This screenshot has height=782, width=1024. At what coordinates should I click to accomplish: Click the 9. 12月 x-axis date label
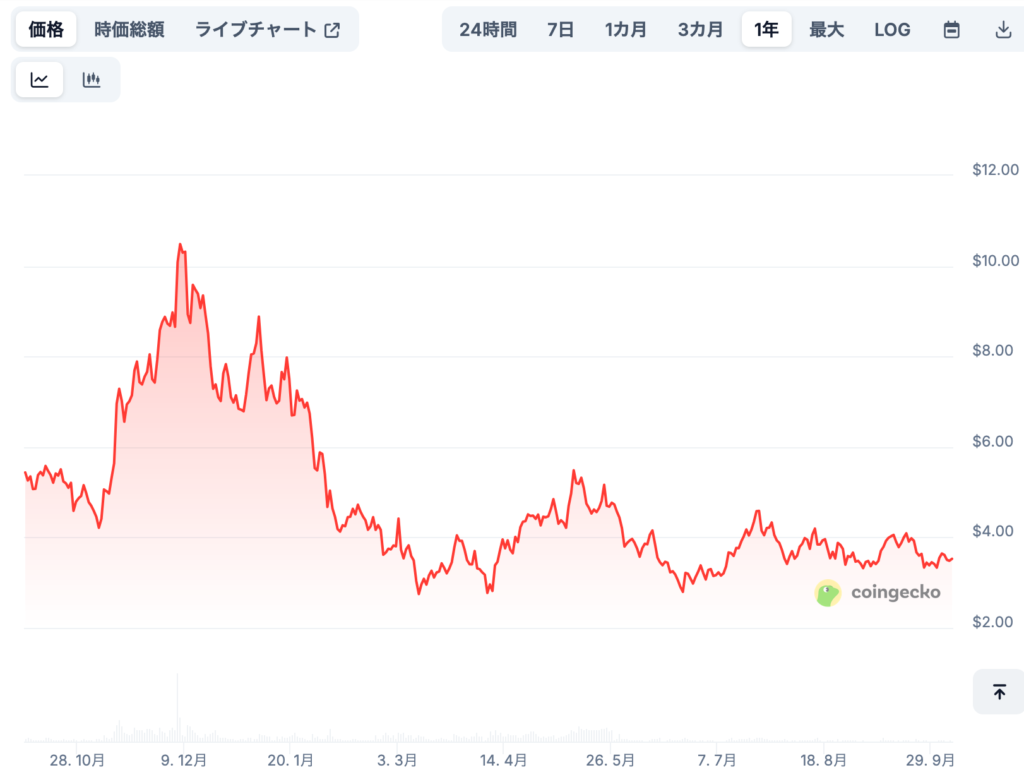click(x=184, y=760)
